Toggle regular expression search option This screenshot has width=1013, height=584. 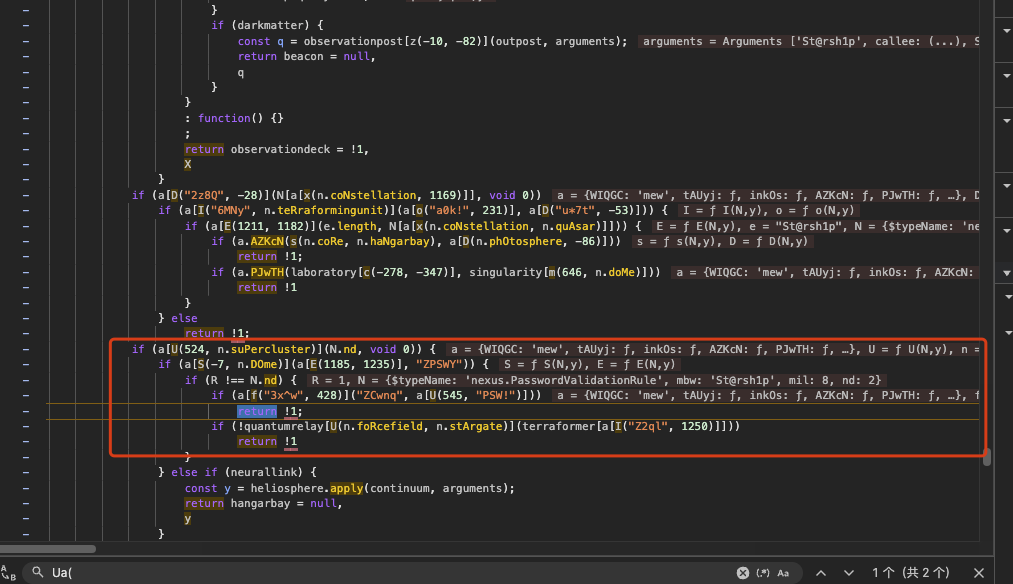click(763, 573)
